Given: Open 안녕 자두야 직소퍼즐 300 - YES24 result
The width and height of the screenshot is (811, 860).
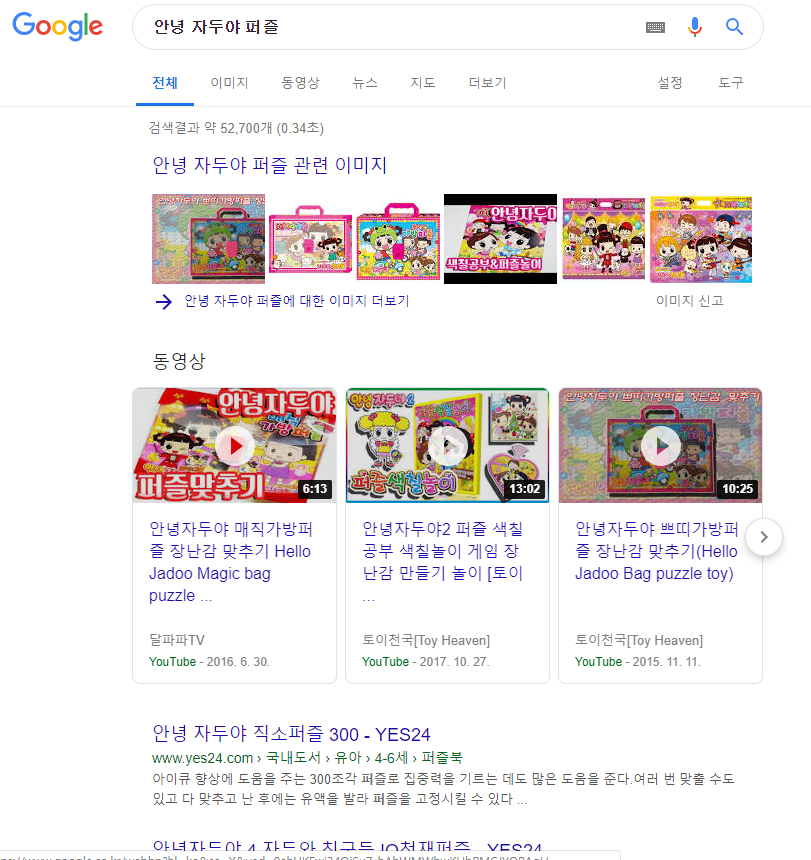Looking at the screenshot, I should point(291,734).
